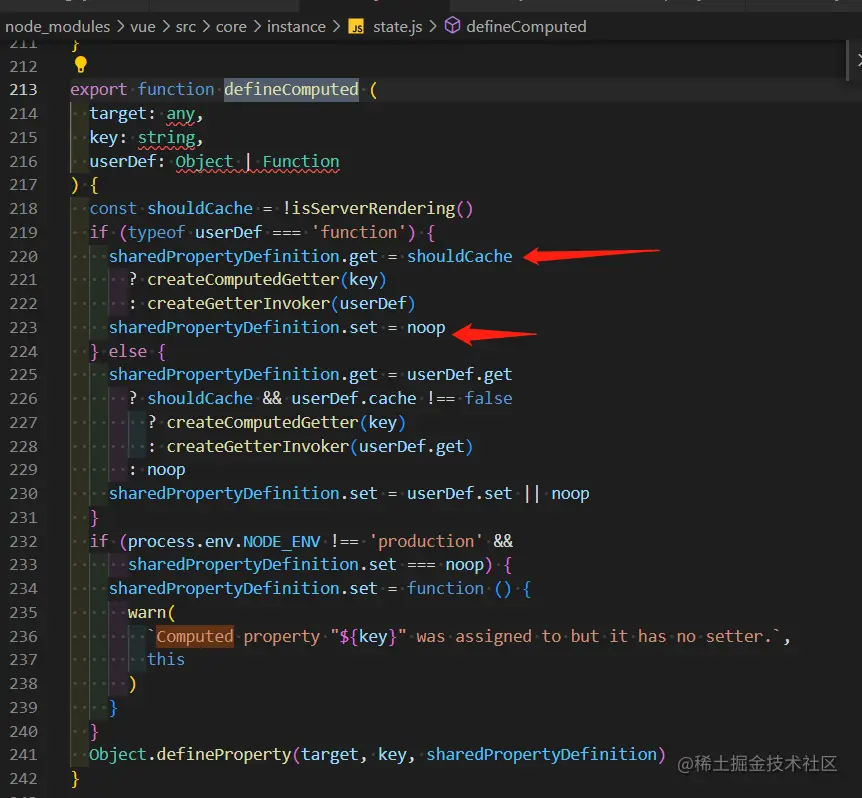Click 'typeof' keyword on line 219

[x=156, y=232]
